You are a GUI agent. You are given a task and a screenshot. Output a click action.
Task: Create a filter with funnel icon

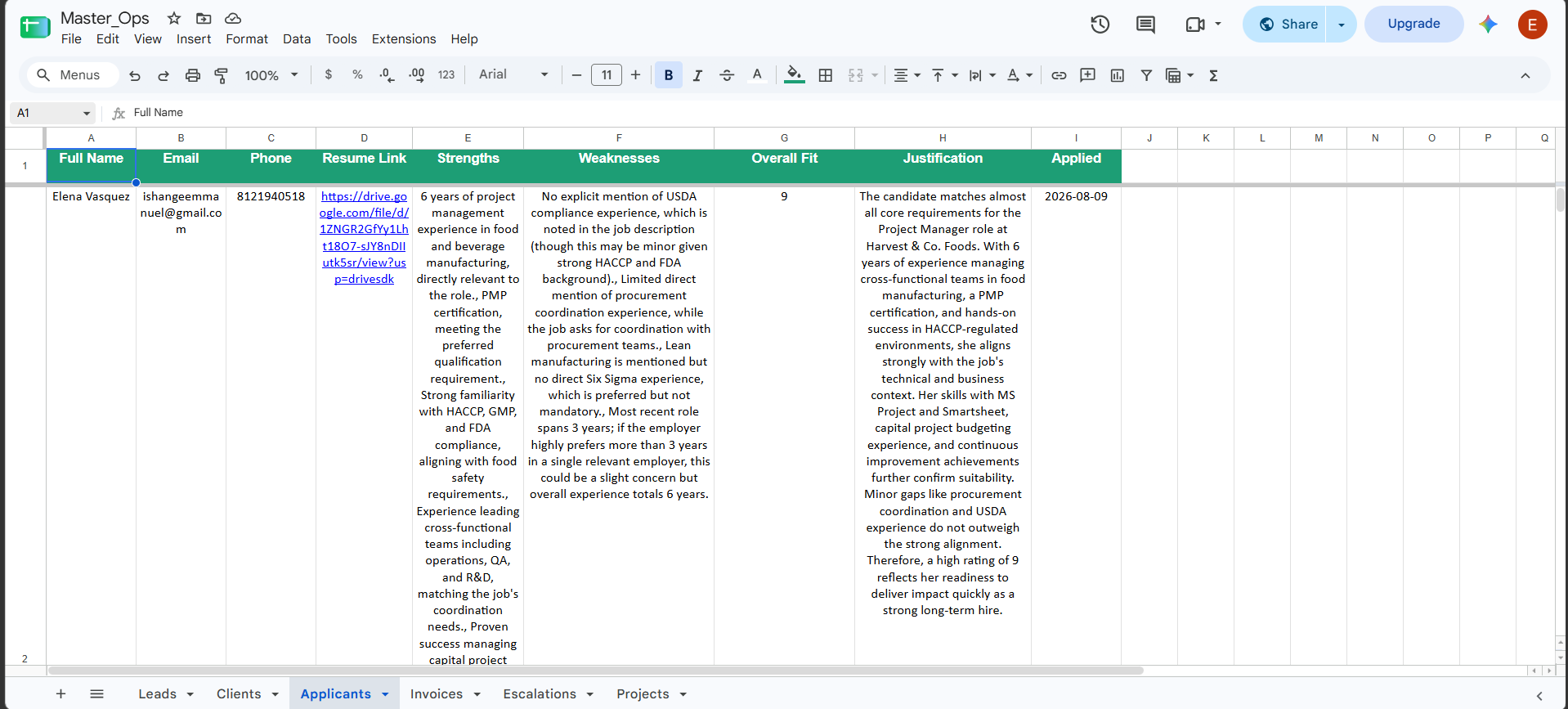[1146, 75]
